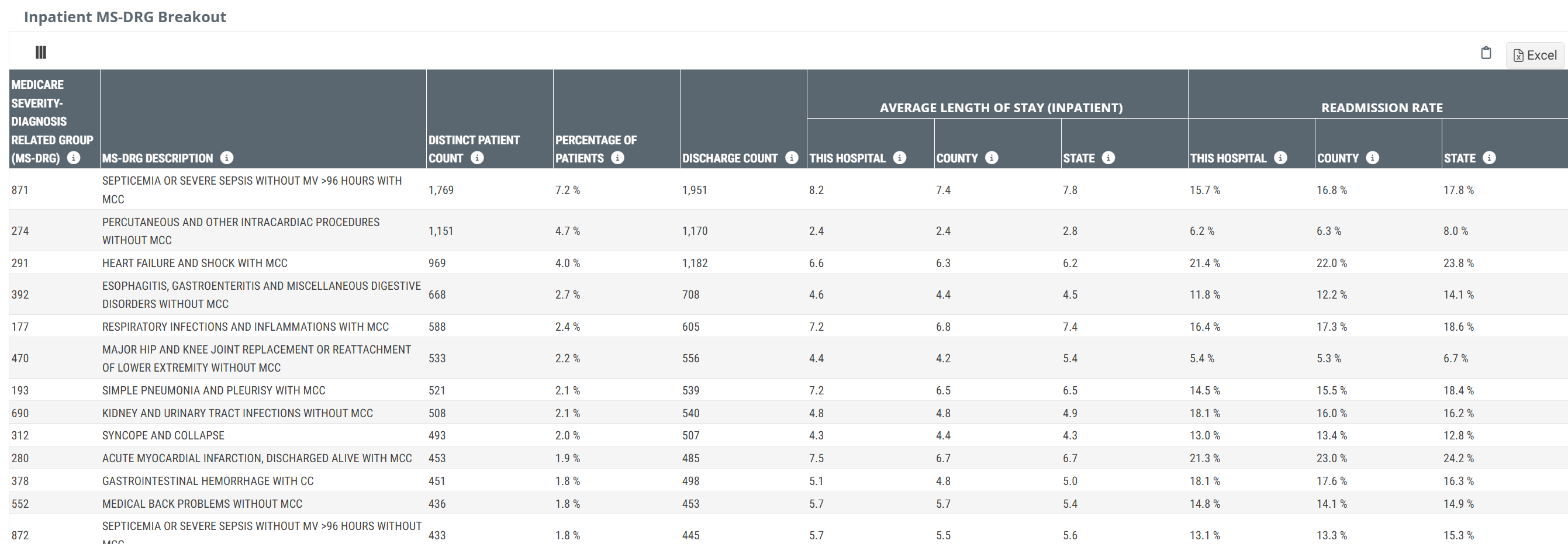Image resolution: width=1568 pixels, height=544 pixels.
Task: Open the column visibility selector icon
Action: point(41,53)
